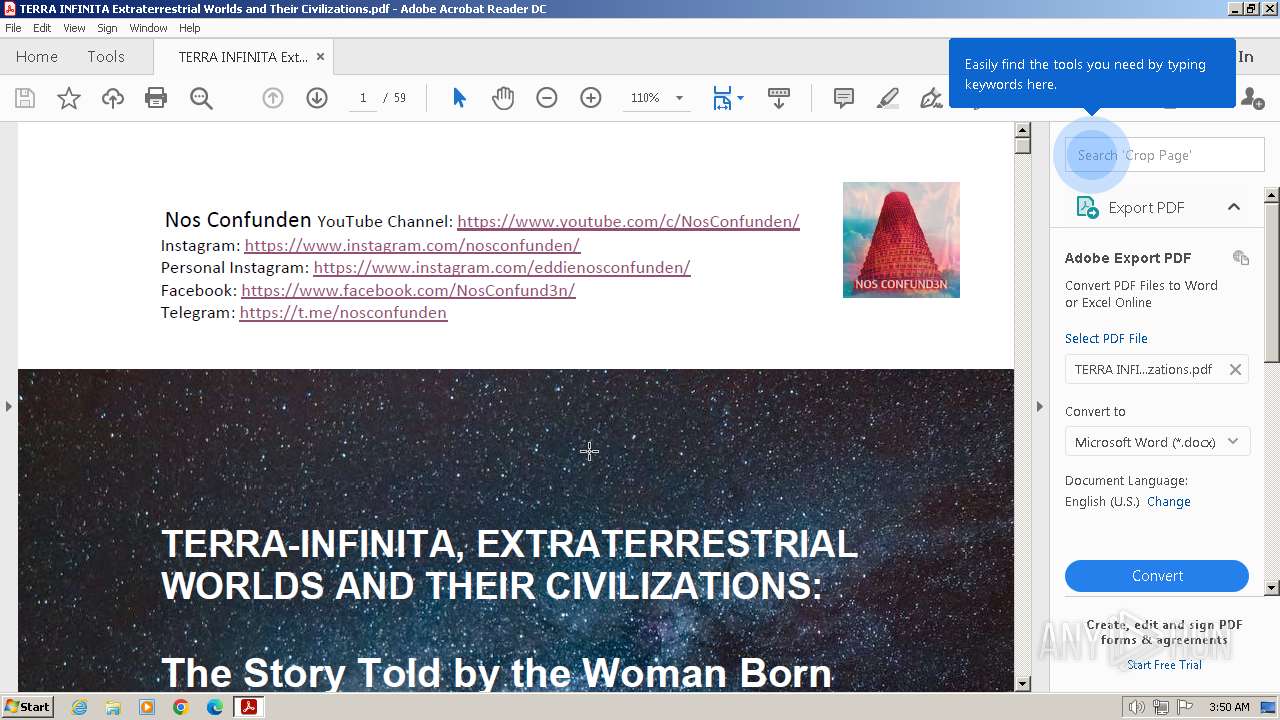
Task: Launch Internet Explorer from taskbar
Action: 79,707
